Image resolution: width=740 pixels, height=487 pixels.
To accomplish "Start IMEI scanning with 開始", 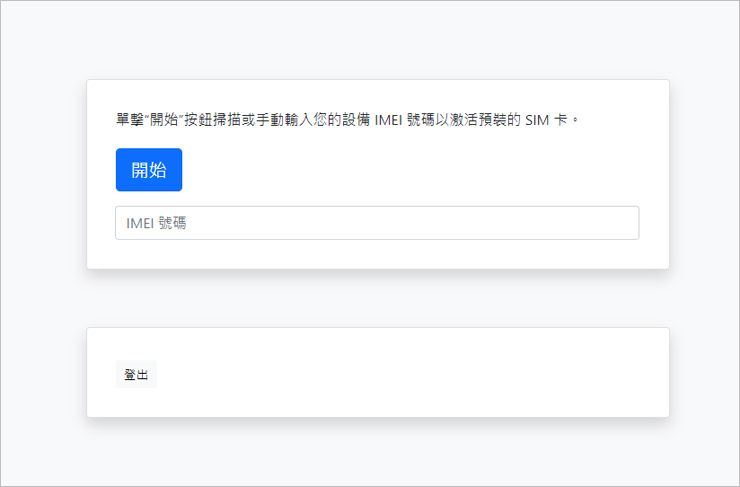I will [149, 170].
